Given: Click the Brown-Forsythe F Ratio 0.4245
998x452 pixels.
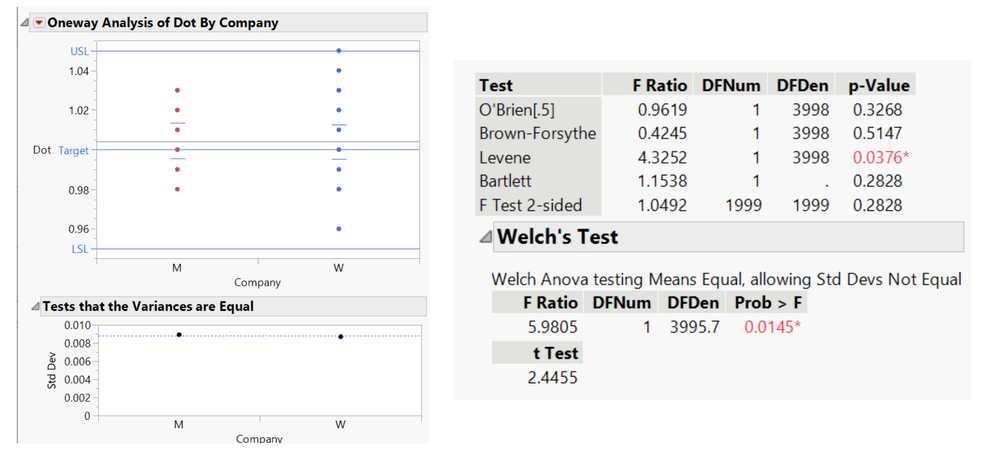Looking at the screenshot, I should [x=663, y=133].
